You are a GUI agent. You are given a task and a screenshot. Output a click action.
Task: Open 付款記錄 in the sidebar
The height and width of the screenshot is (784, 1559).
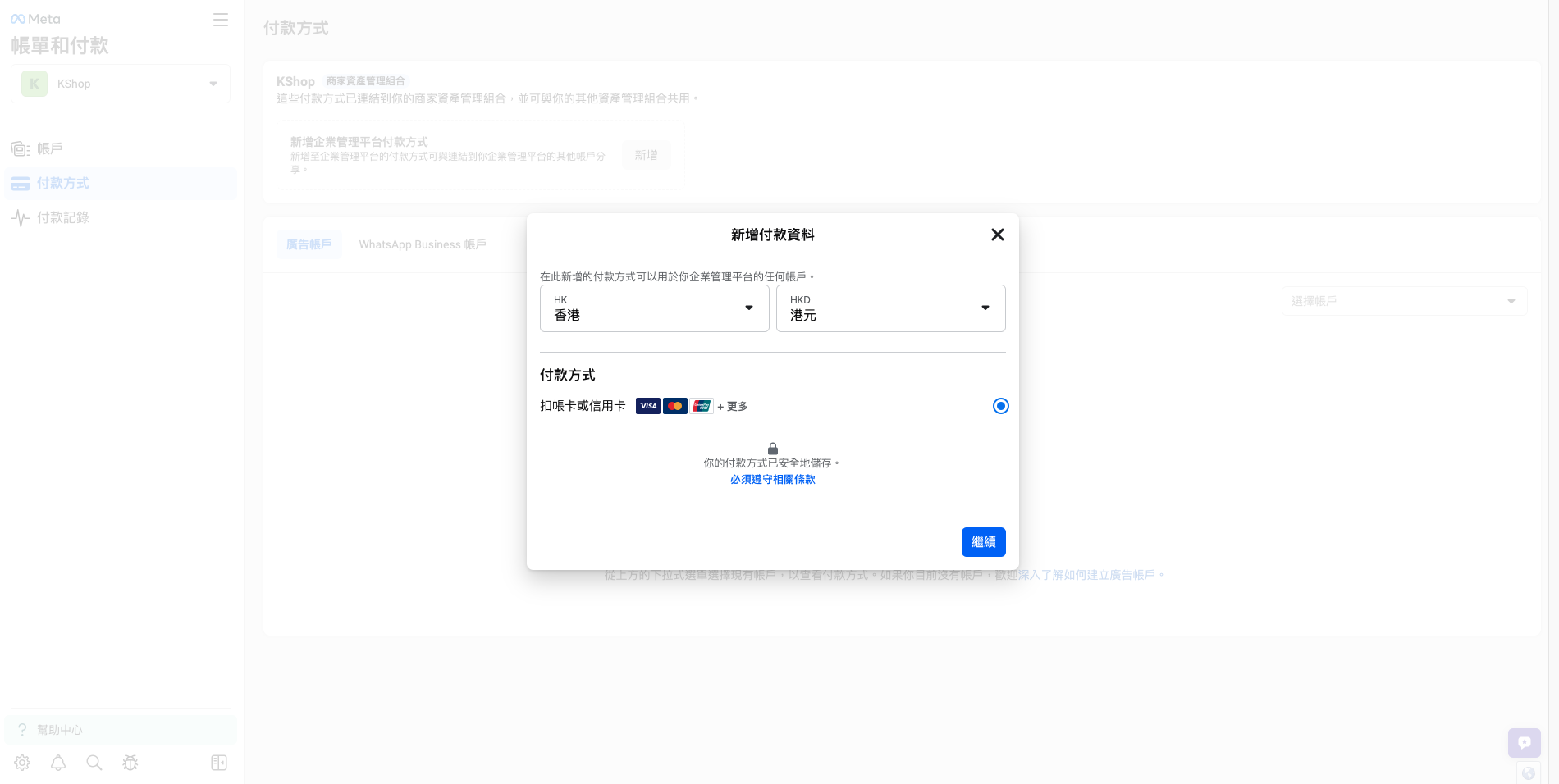pos(121,217)
